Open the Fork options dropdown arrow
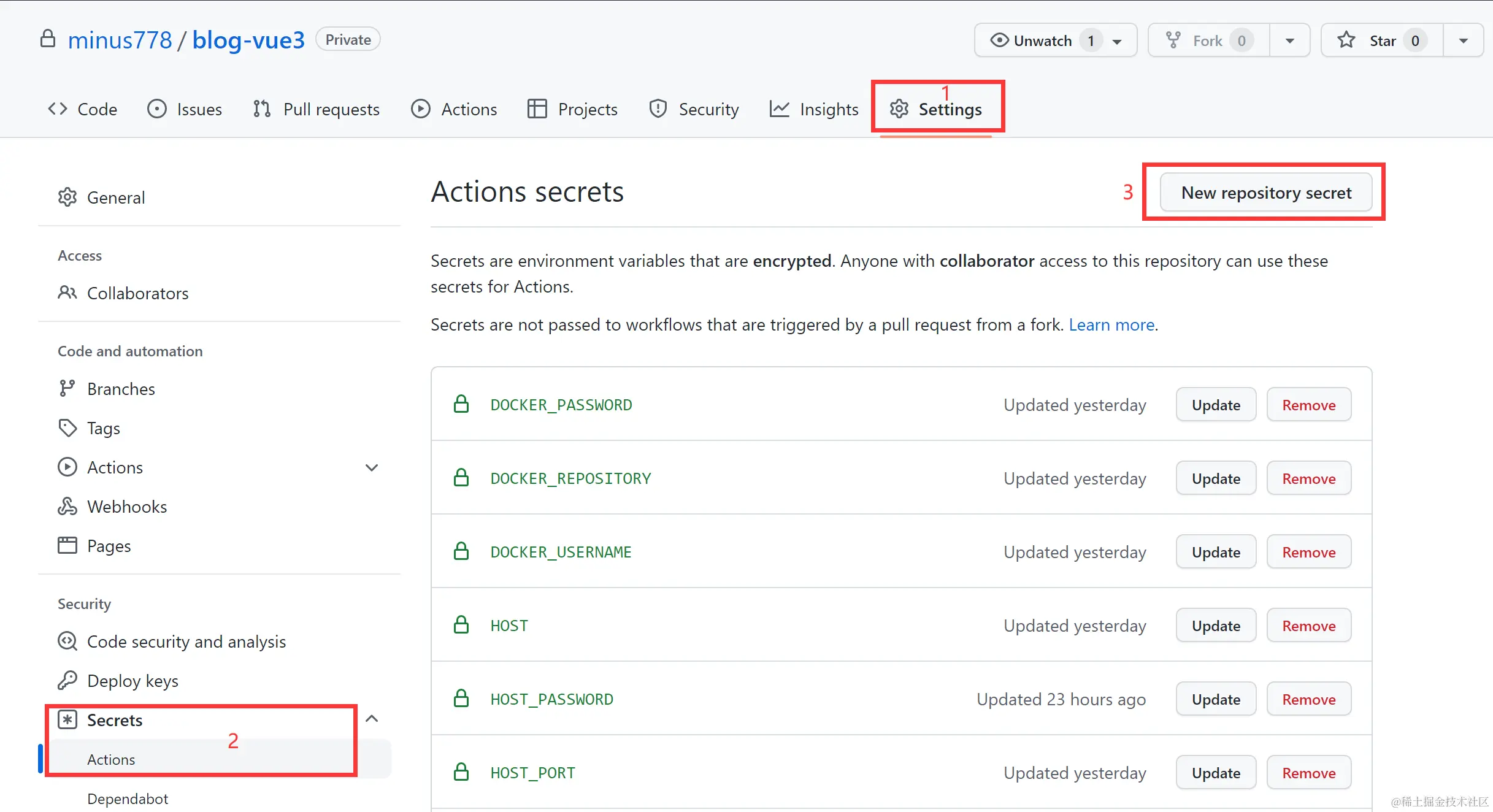 point(1289,40)
